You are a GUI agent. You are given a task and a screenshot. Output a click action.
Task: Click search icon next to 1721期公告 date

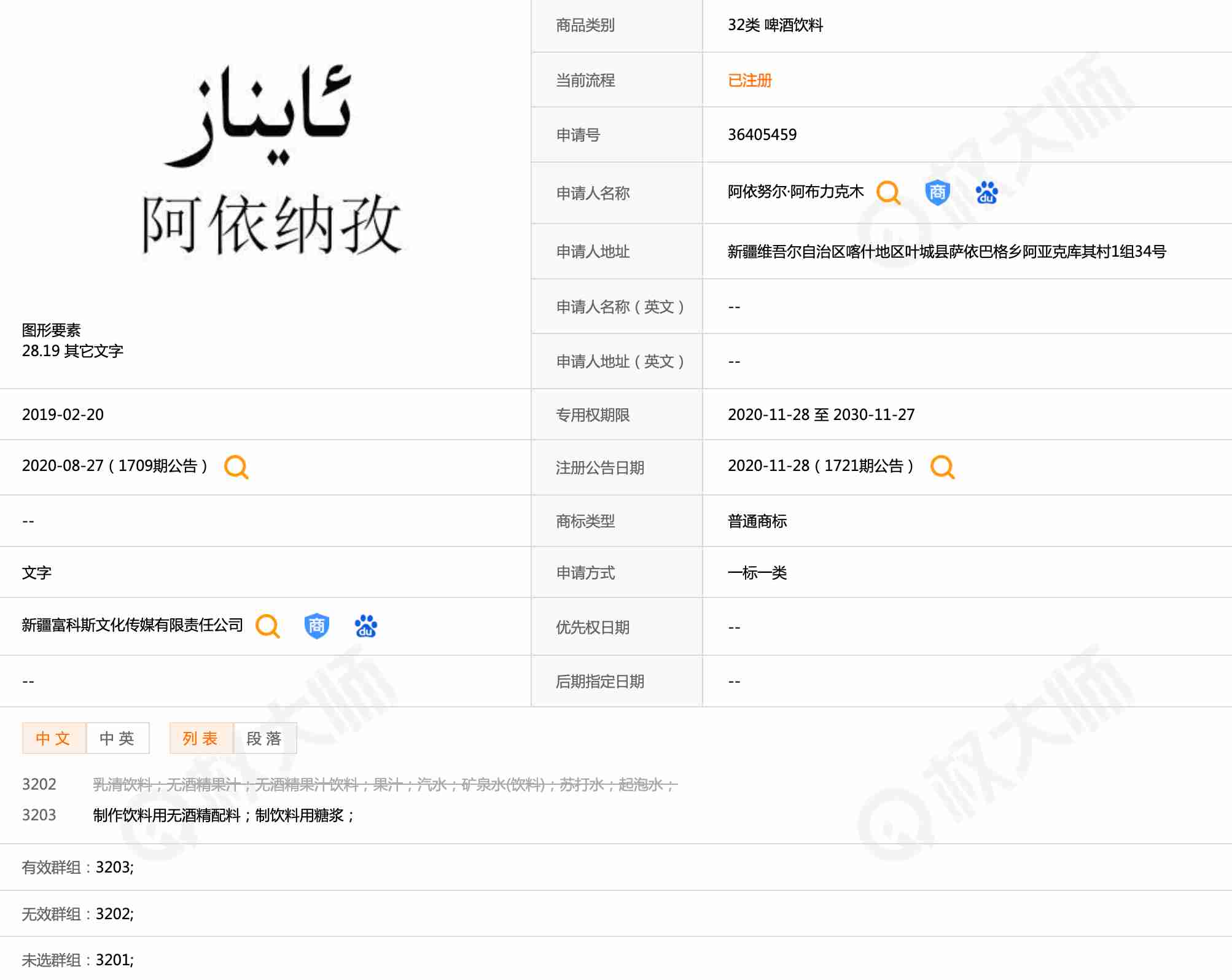(x=942, y=467)
